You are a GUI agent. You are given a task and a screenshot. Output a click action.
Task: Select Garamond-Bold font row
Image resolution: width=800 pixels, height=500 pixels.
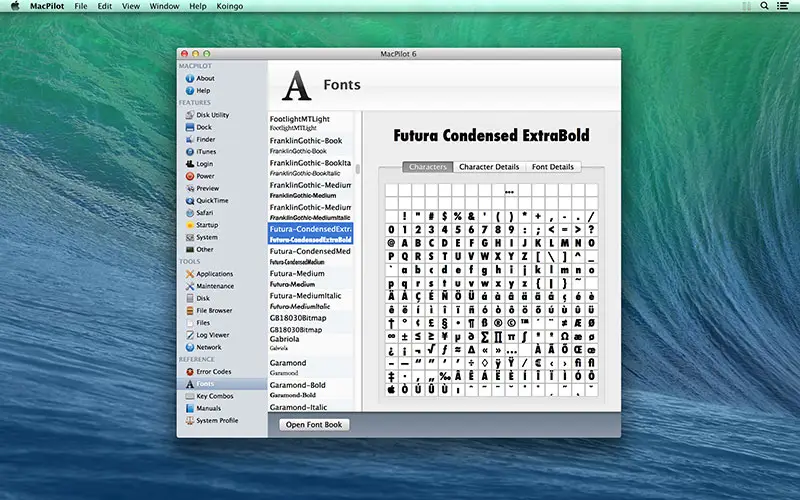point(310,390)
